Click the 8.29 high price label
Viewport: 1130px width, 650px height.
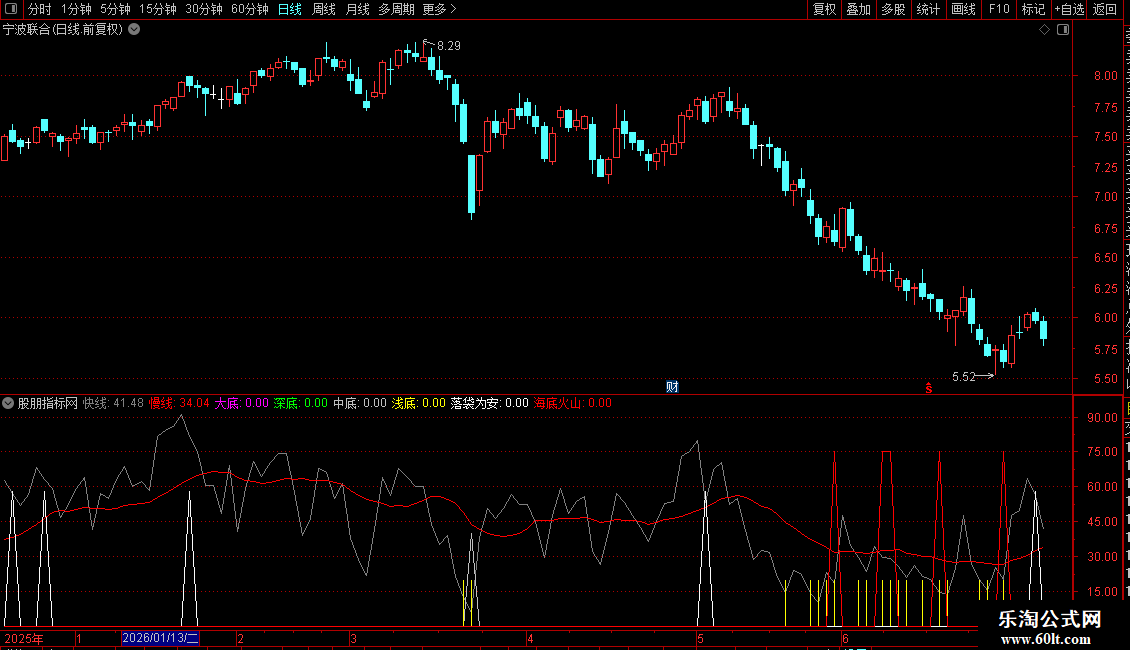448,46
